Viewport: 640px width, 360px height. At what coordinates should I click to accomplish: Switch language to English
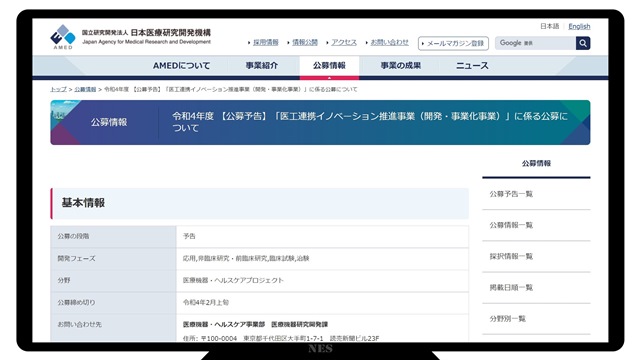tap(579, 26)
